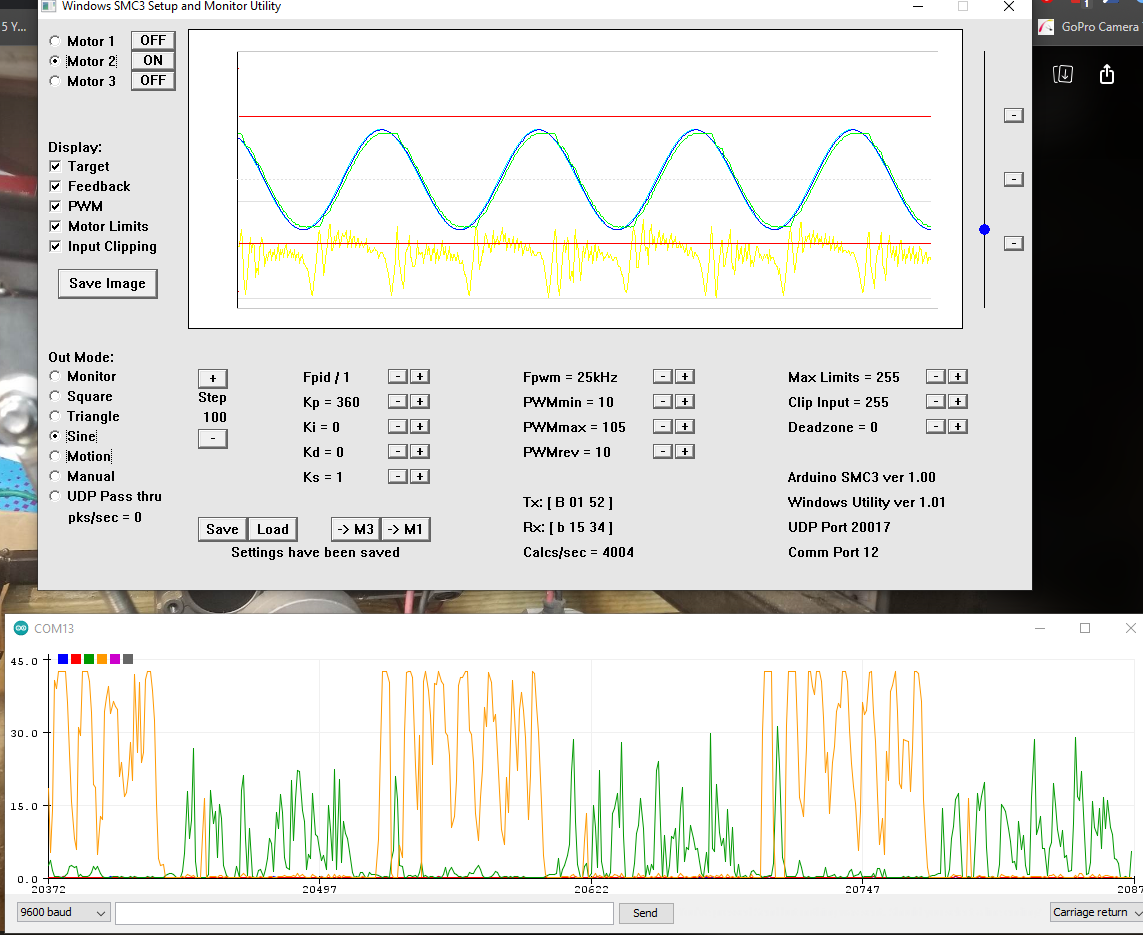Screen dimensions: 1143x935
Task: Toggle the Motor Limits display checkbox
Action: coord(55,226)
